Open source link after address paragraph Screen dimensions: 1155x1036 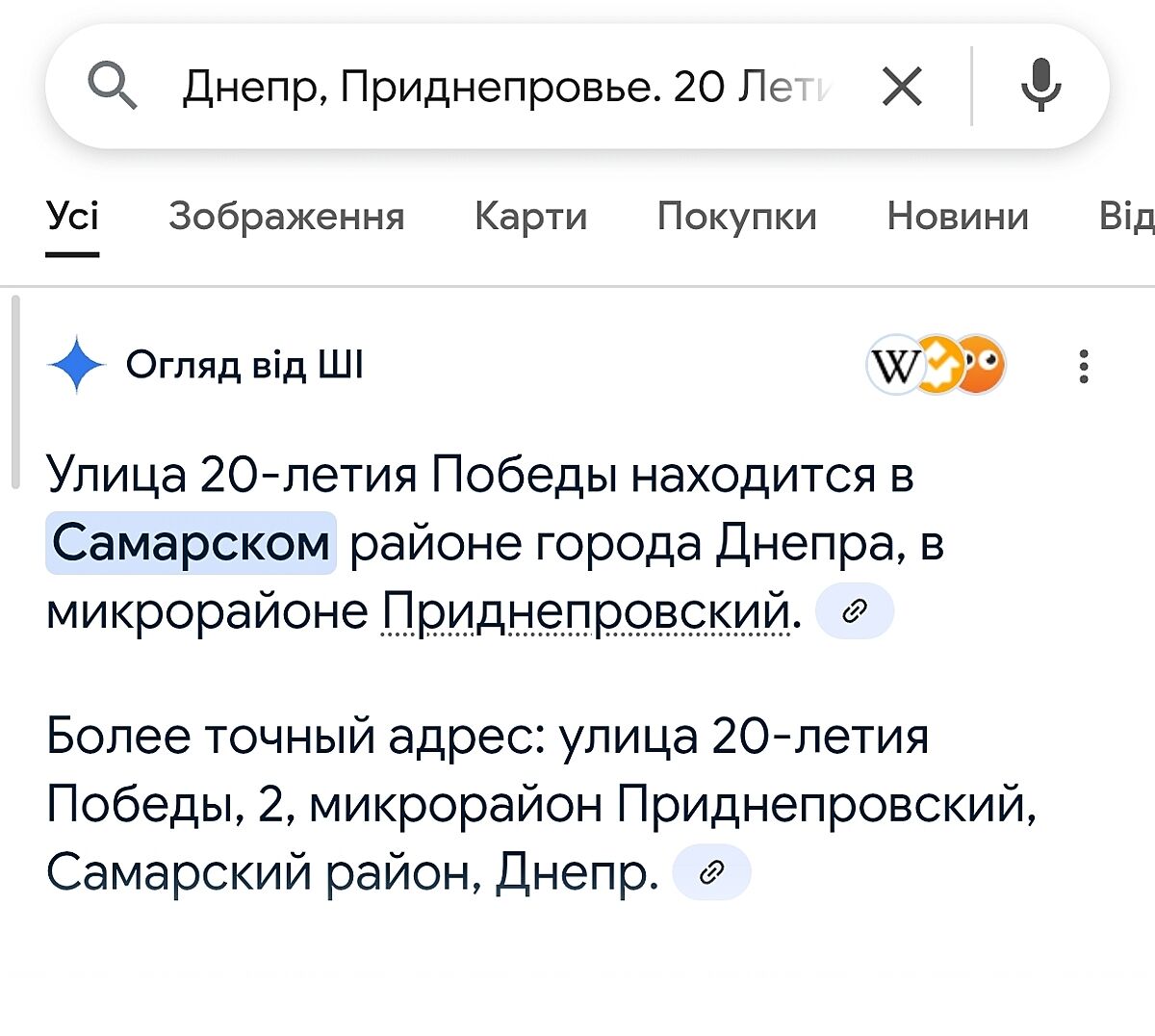[711, 873]
